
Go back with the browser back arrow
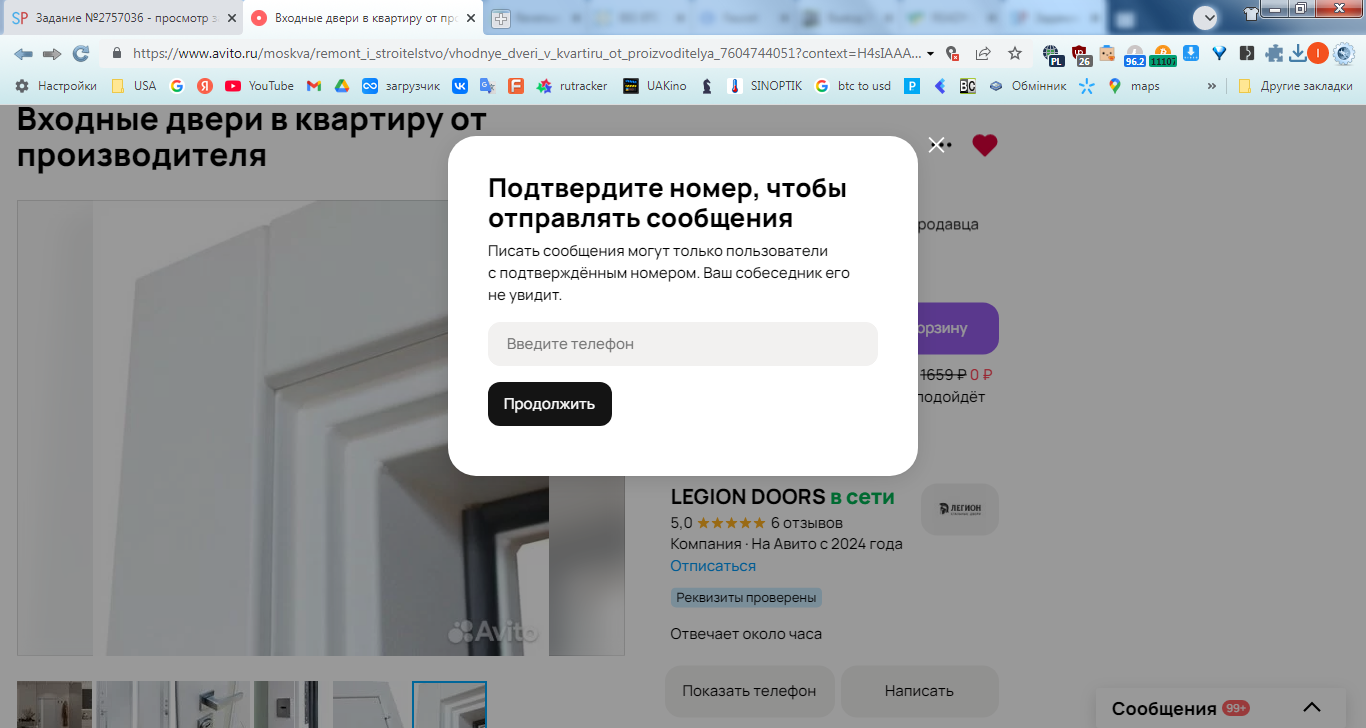23,54
